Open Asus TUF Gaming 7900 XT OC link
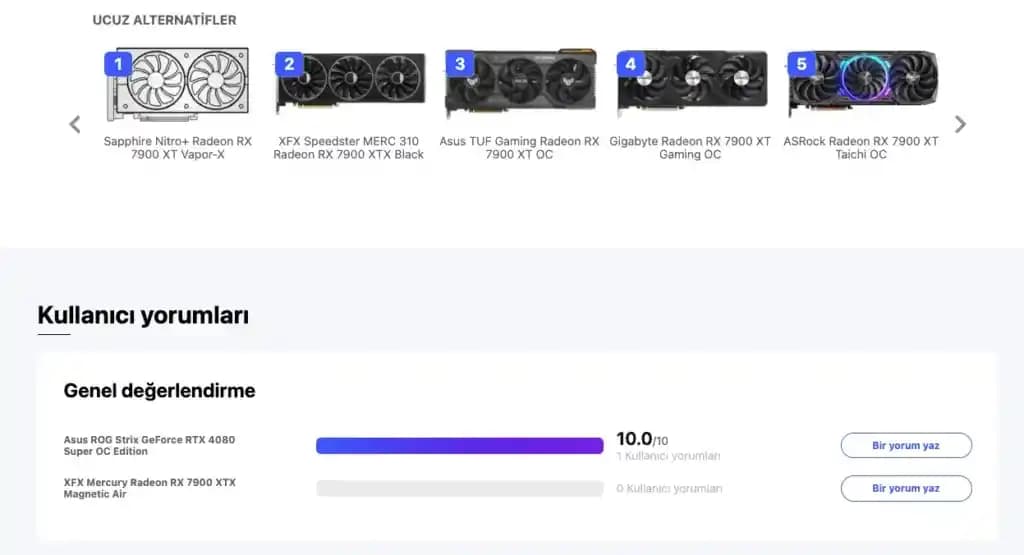The width and height of the screenshot is (1024, 555). pos(519,148)
